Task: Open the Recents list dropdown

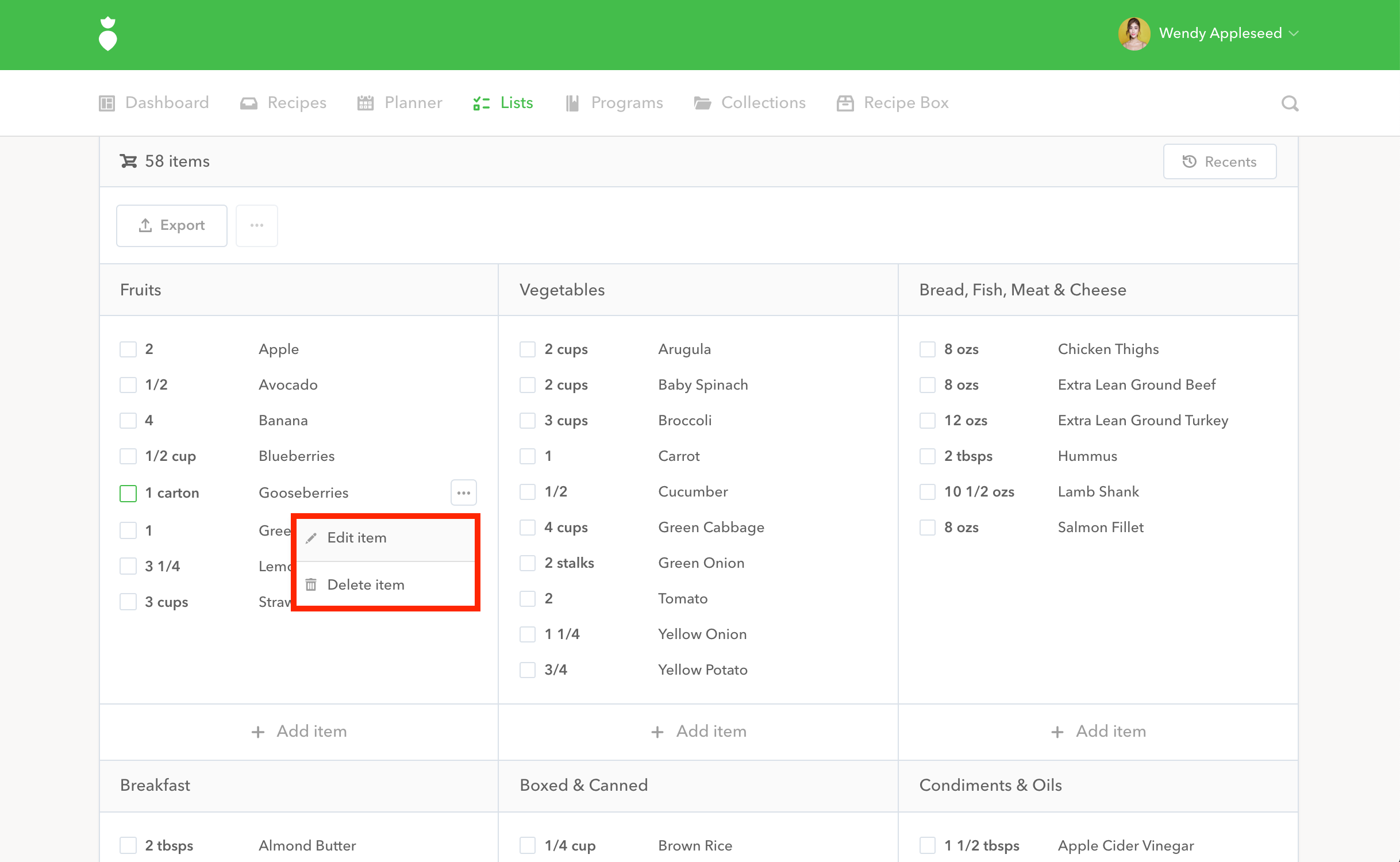Action: click(1220, 161)
